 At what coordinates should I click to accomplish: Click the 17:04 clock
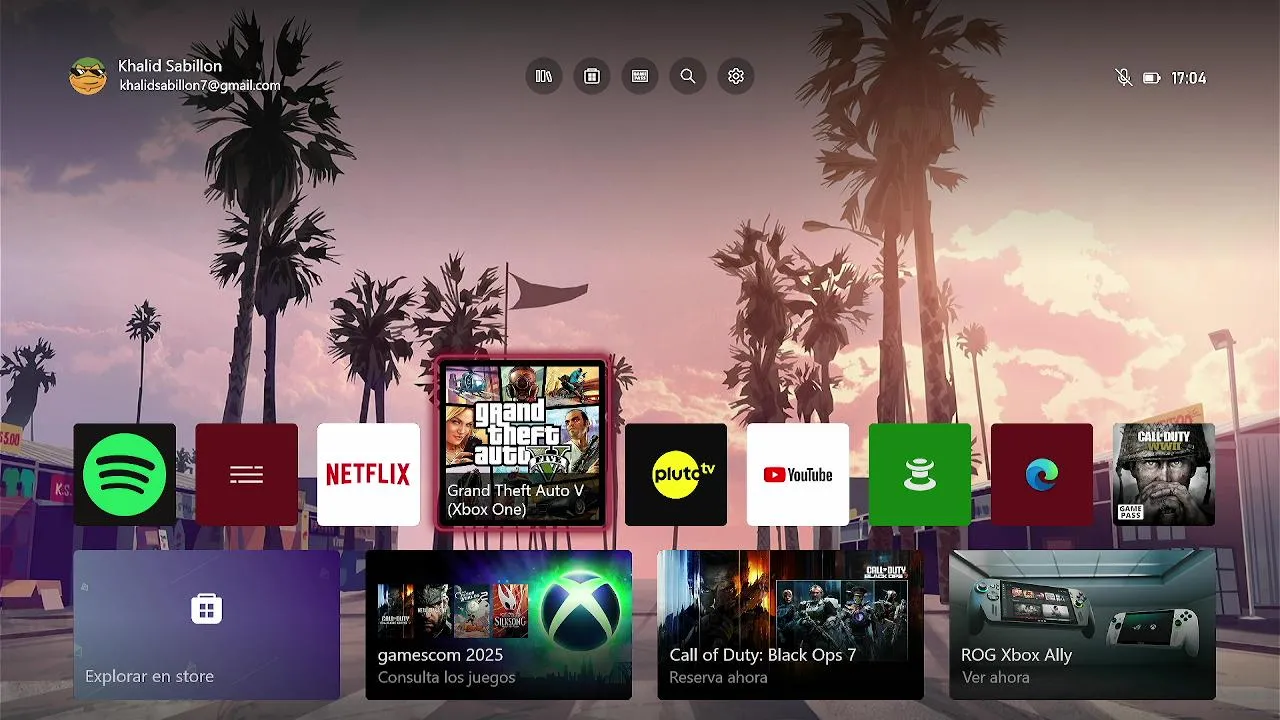tap(1188, 78)
